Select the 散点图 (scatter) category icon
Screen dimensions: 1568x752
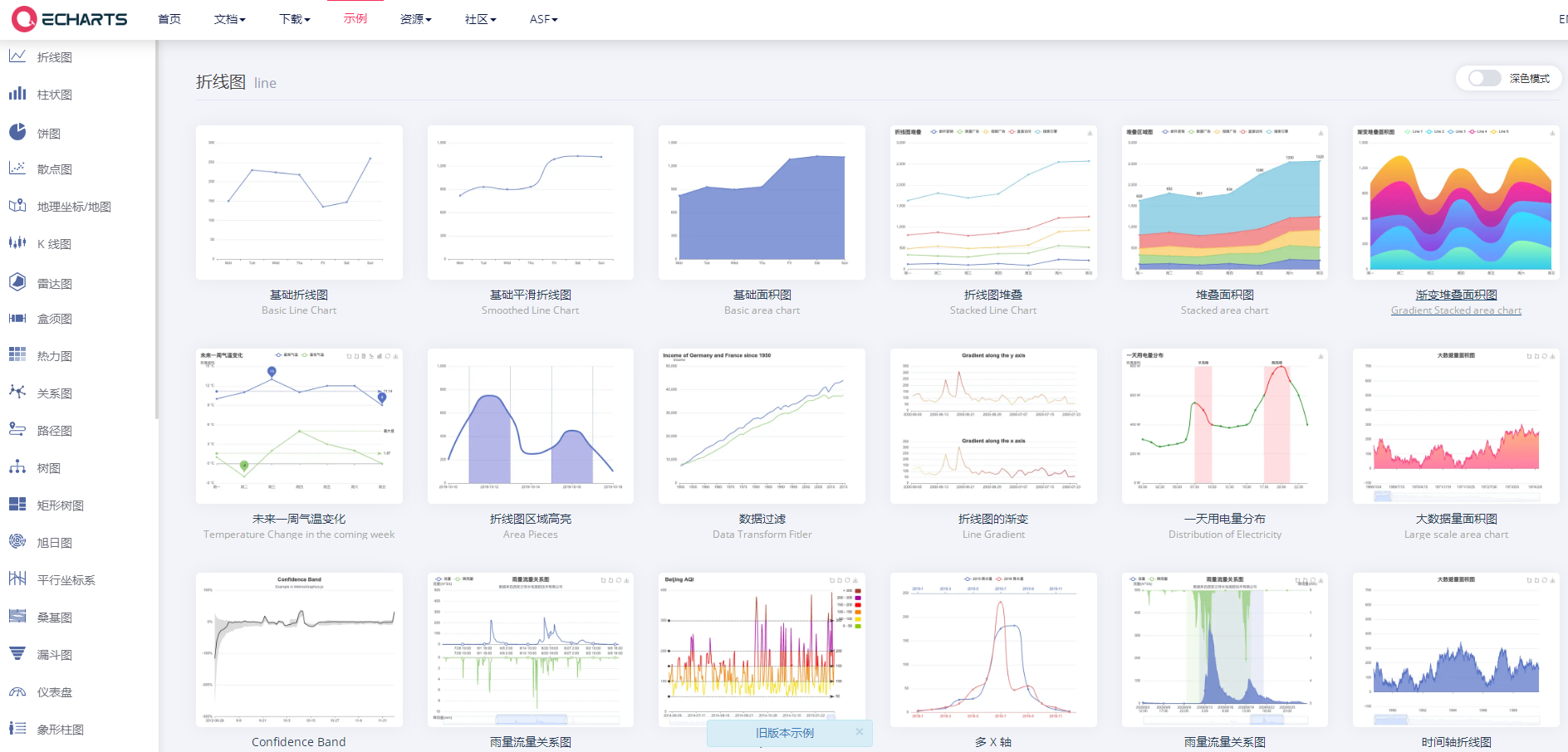(17, 168)
